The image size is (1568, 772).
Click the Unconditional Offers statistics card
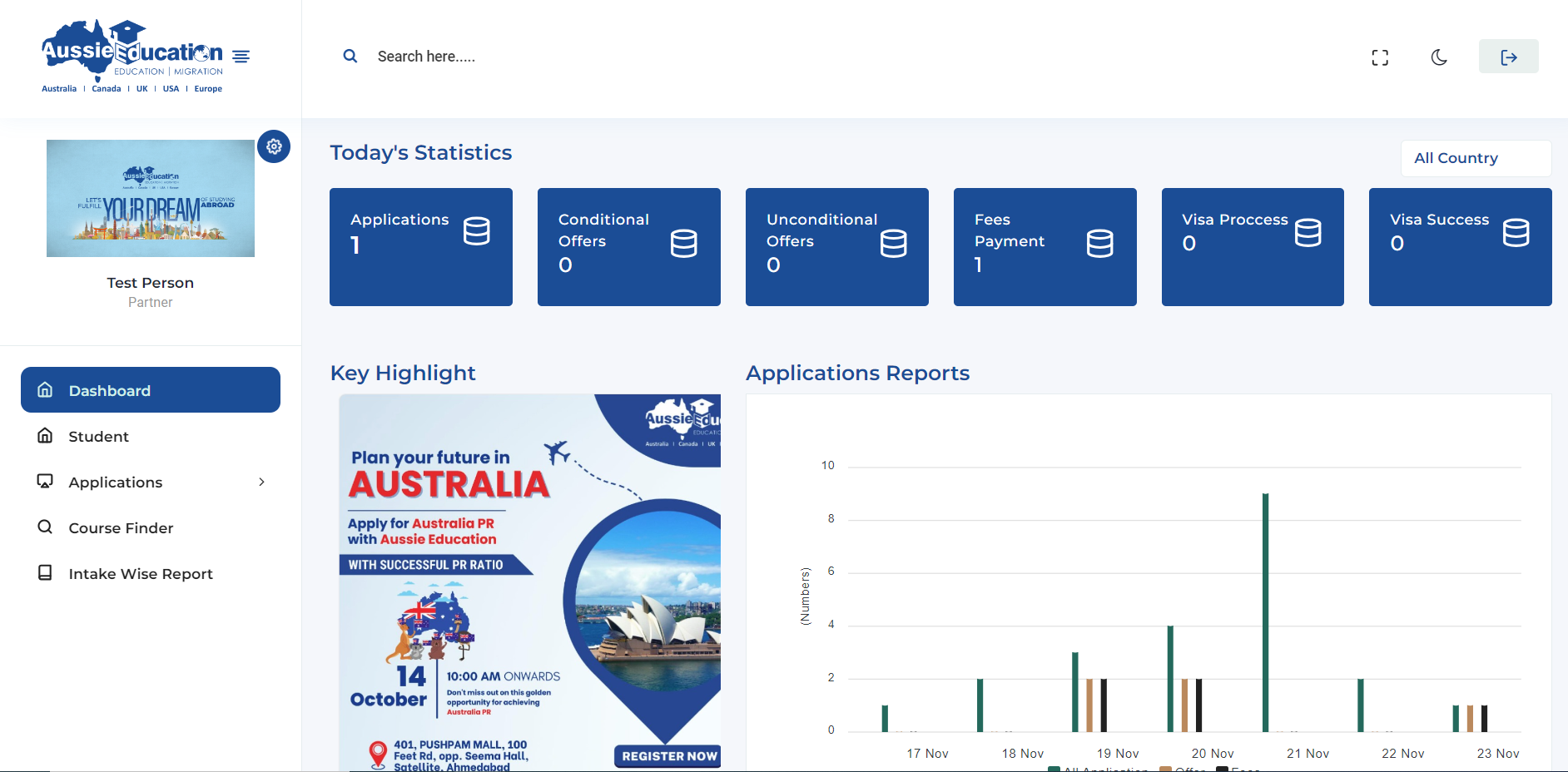pyautogui.click(x=836, y=247)
